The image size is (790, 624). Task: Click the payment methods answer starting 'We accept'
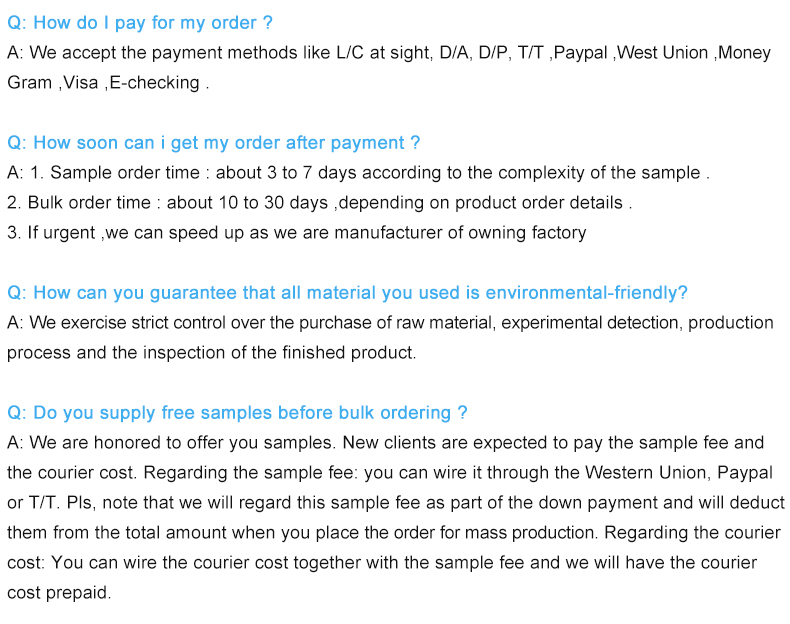pos(389,53)
